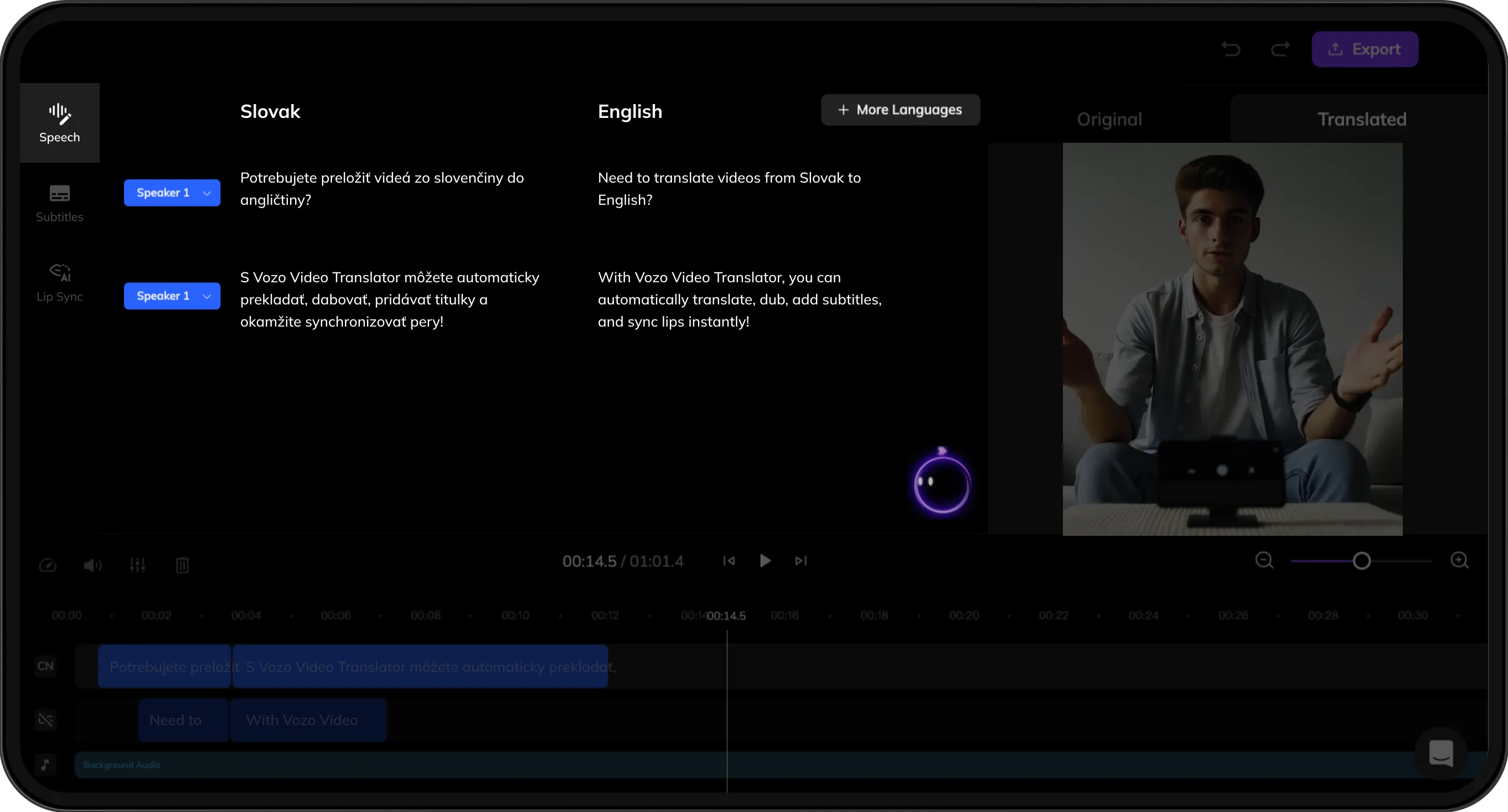Switch to the Original video tab
The height and width of the screenshot is (812, 1508).
coord(1109,120)
